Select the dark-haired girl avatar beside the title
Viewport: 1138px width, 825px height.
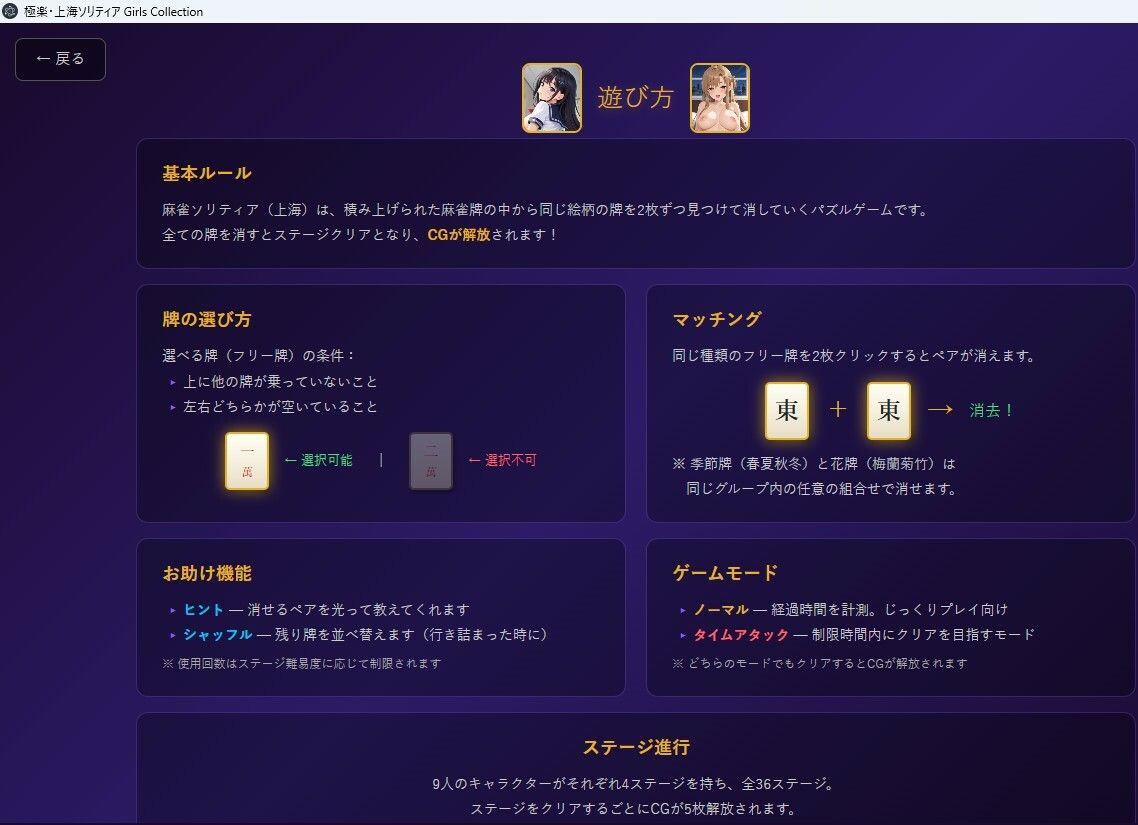[551, 97]
